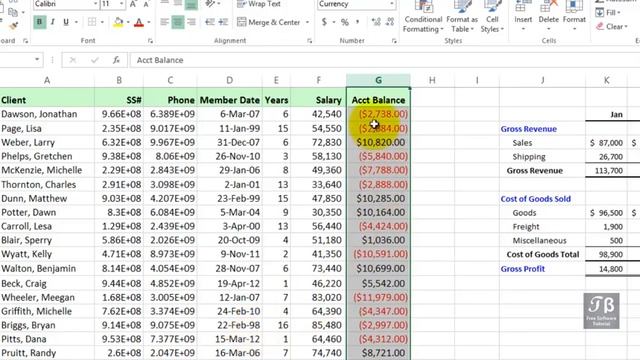
Task: Toggle Align Right button
Action: [x=191, y=22]
